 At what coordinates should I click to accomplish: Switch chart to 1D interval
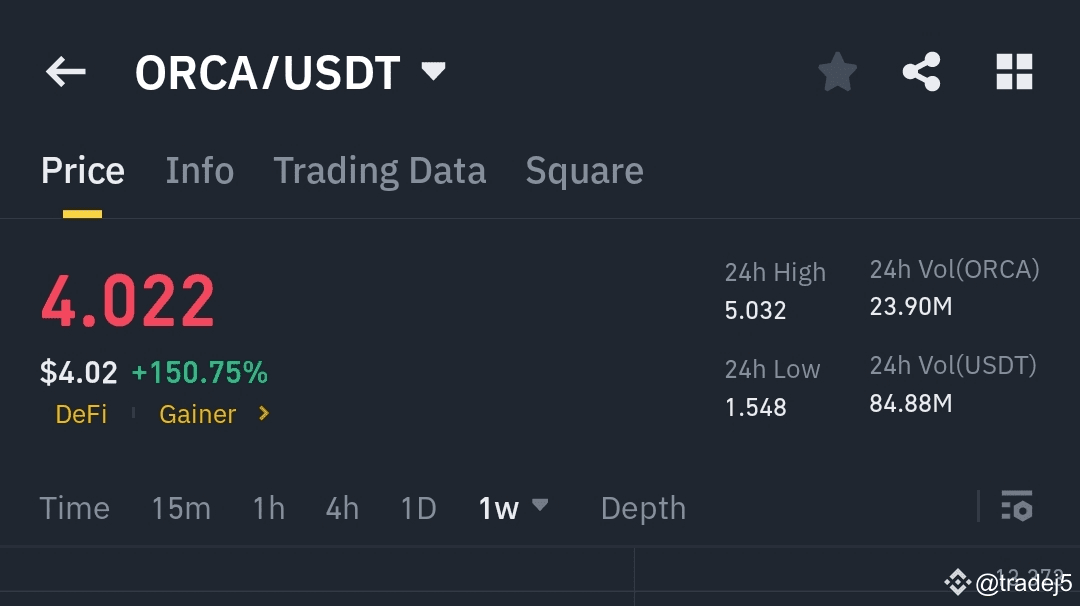click(x=418, y=508)
